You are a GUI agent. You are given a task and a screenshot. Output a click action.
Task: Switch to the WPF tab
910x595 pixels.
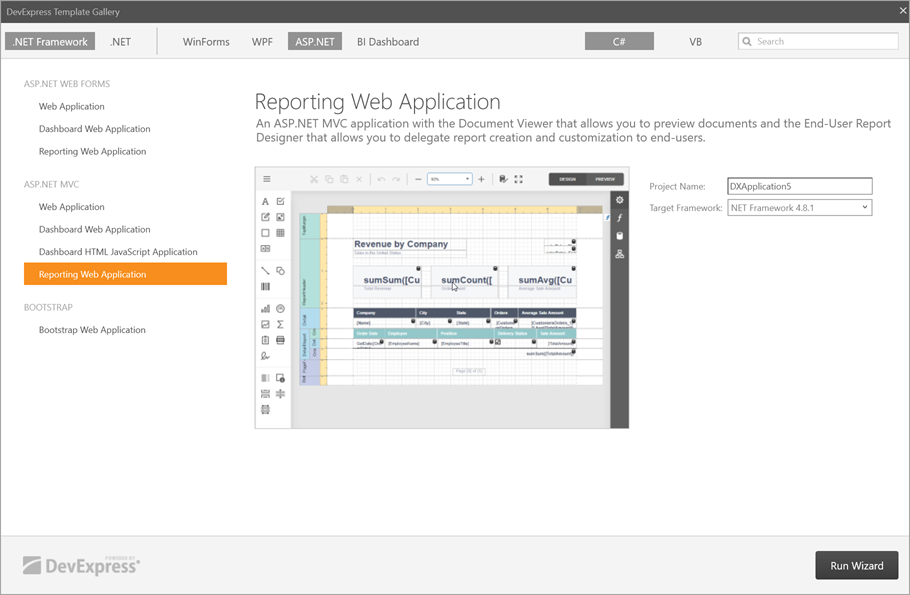pyautogui.click(x=262, y=41)
